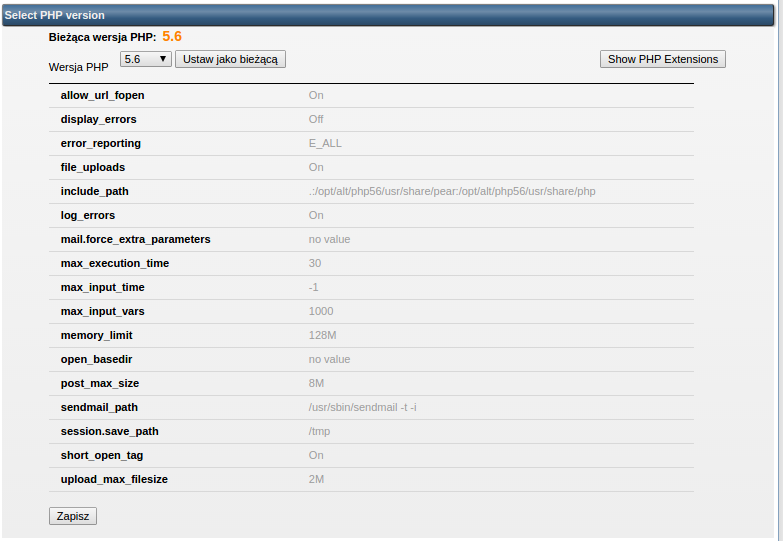Edit the include_path value

coord(452,191)
